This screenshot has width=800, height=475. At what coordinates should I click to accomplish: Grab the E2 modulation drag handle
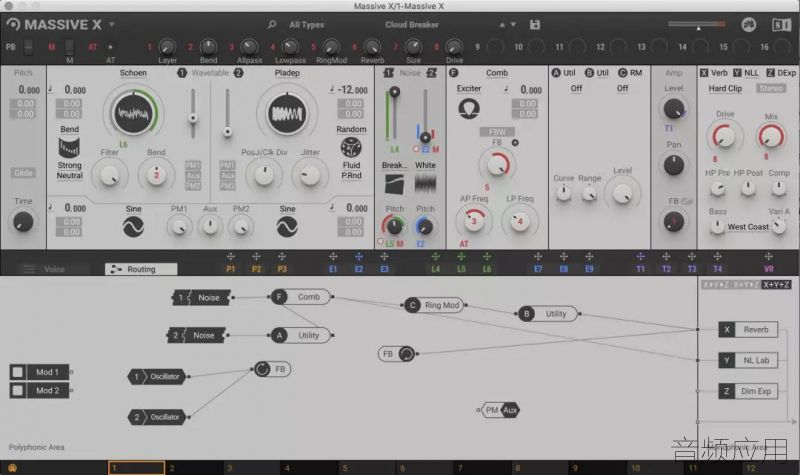(x=359, y=257)
